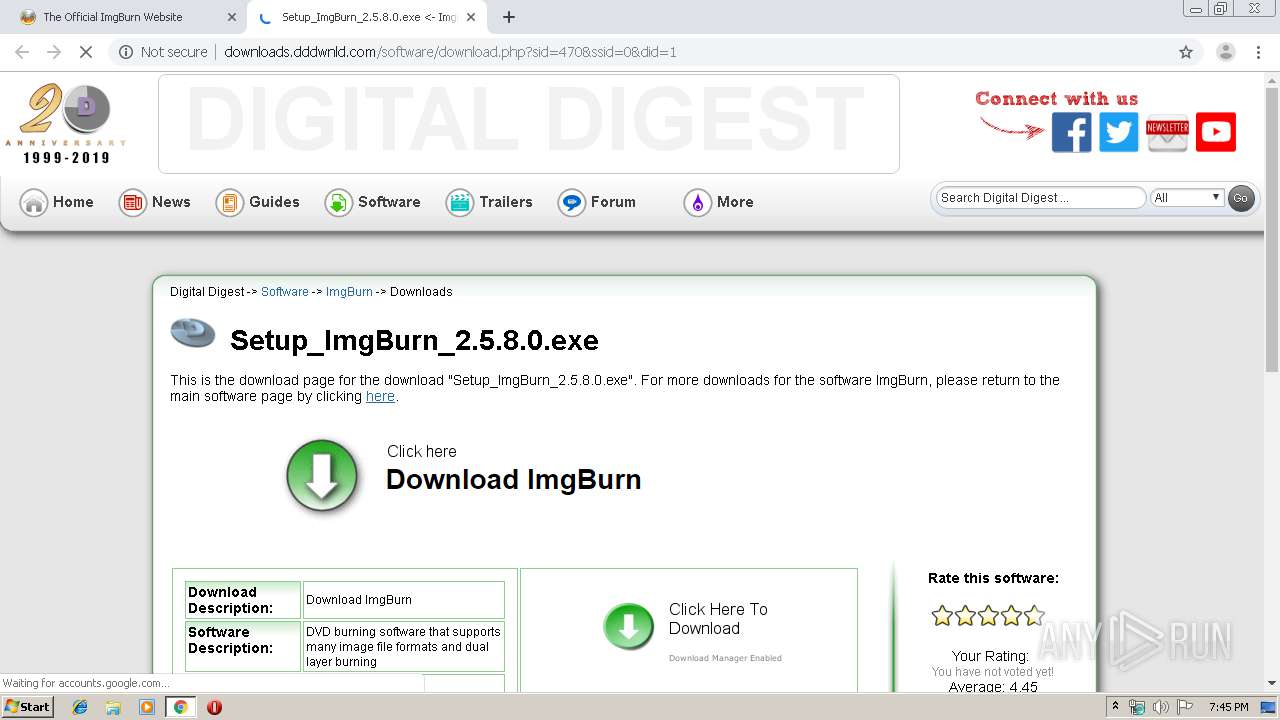
Task: Open the Home menu label
Action: click(73, 202)
